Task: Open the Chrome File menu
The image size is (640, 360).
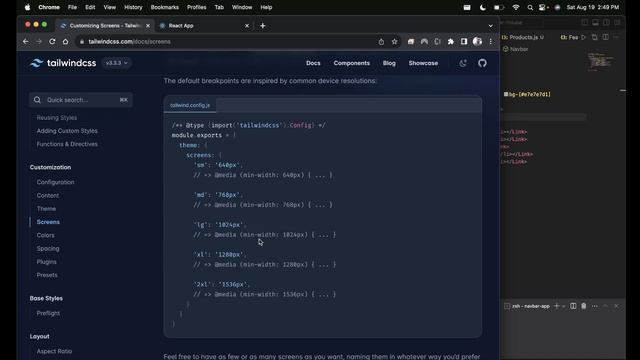Action: point(72,7)
